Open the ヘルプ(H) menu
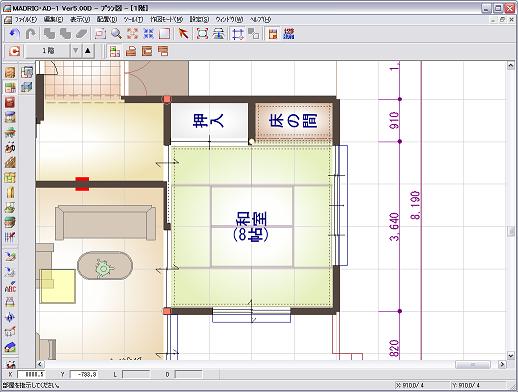Viewport: 518px width, 392px height. 261,19
